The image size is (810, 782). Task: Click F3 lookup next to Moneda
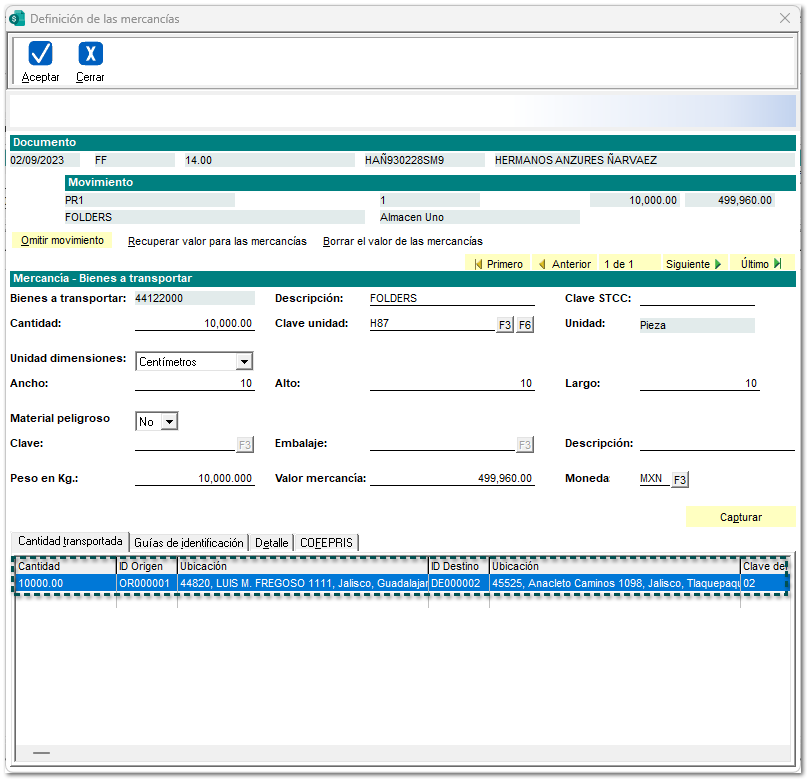coord(680,480)
